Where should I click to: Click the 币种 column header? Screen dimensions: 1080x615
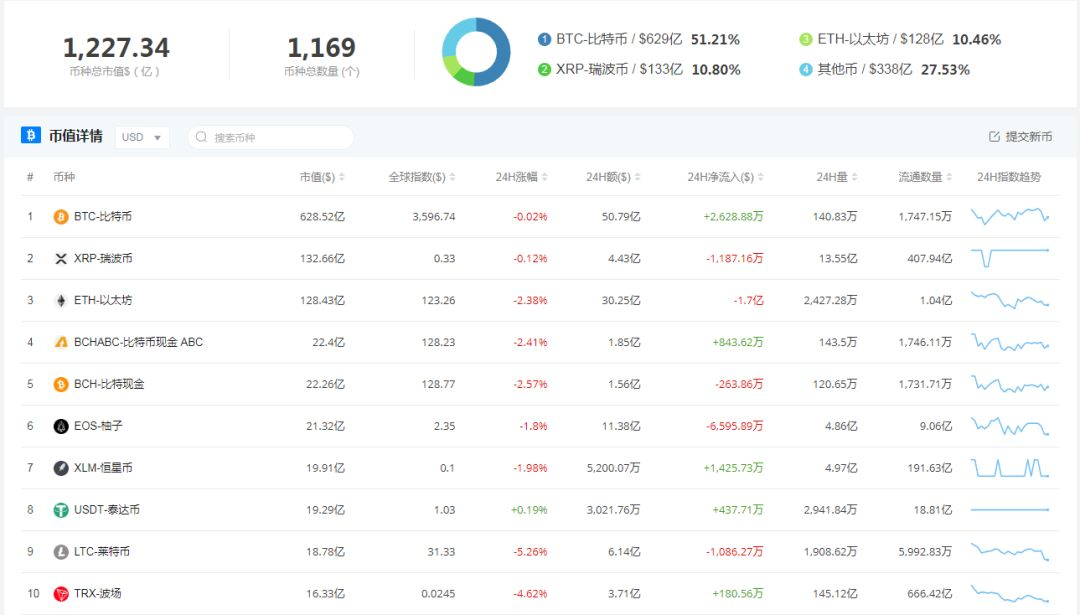click(x=64, y=178)
